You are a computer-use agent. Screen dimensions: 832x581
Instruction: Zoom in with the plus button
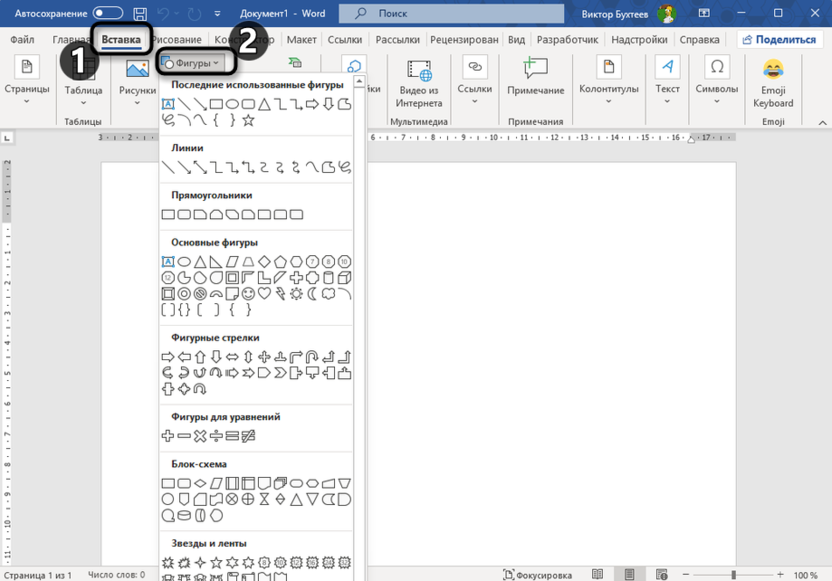(x=780, y=574)
